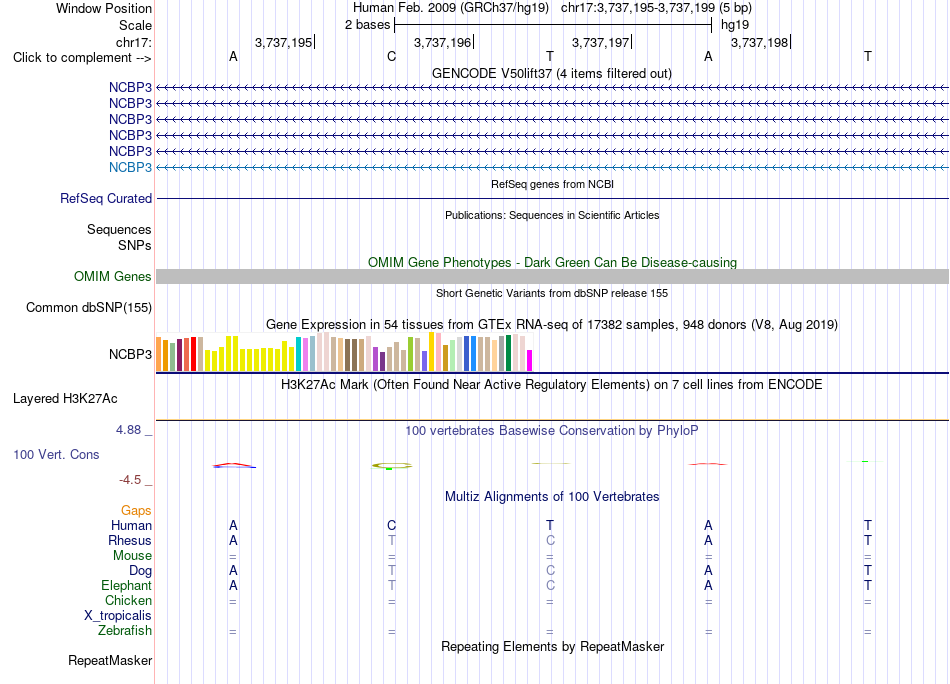Click the C base in the Human alignment row
The height and width of the screenshot is (684, 950).
pos(391,525)
